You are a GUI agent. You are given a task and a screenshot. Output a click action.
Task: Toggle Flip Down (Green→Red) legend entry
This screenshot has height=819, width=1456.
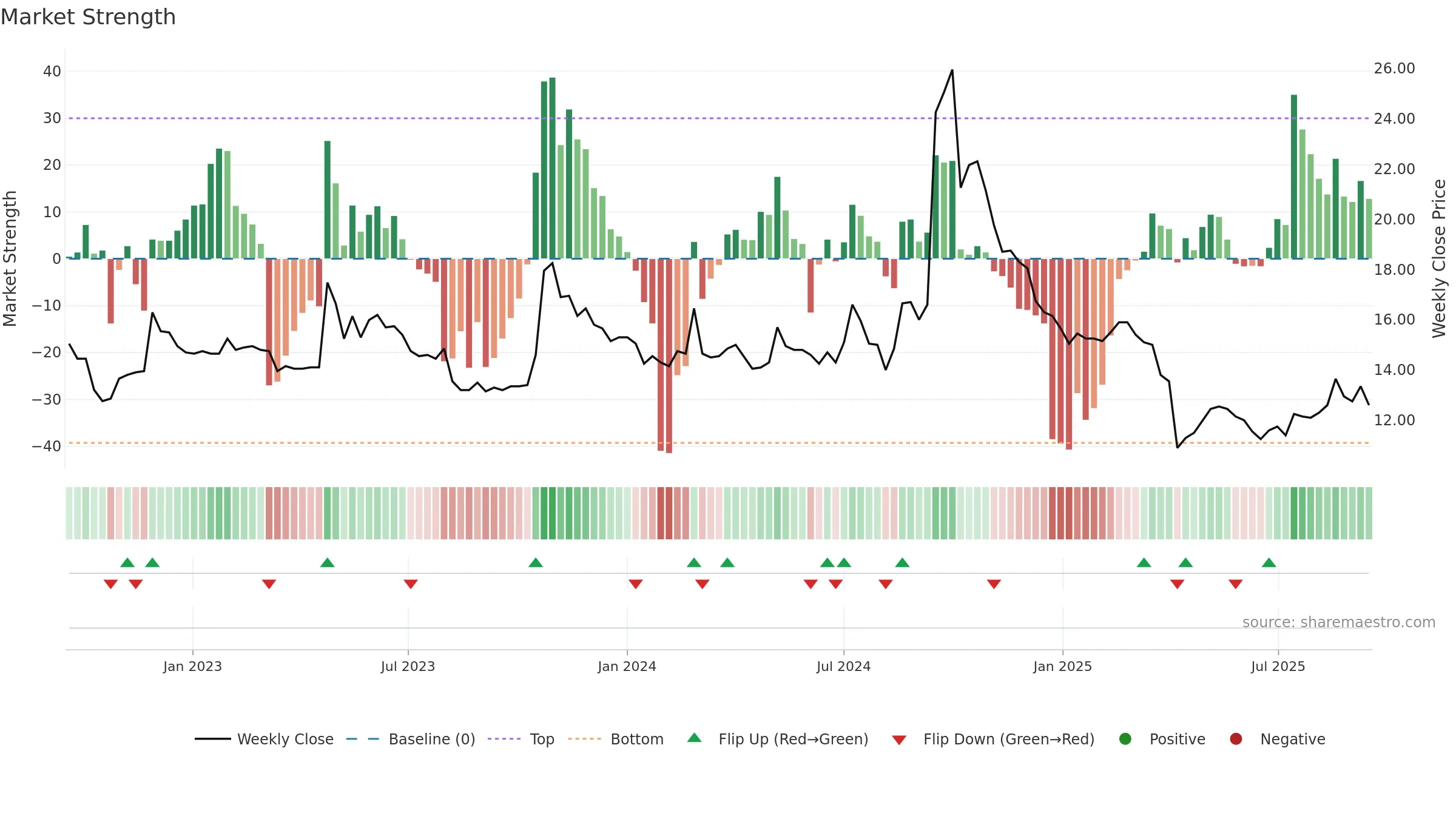coord(993,739)
